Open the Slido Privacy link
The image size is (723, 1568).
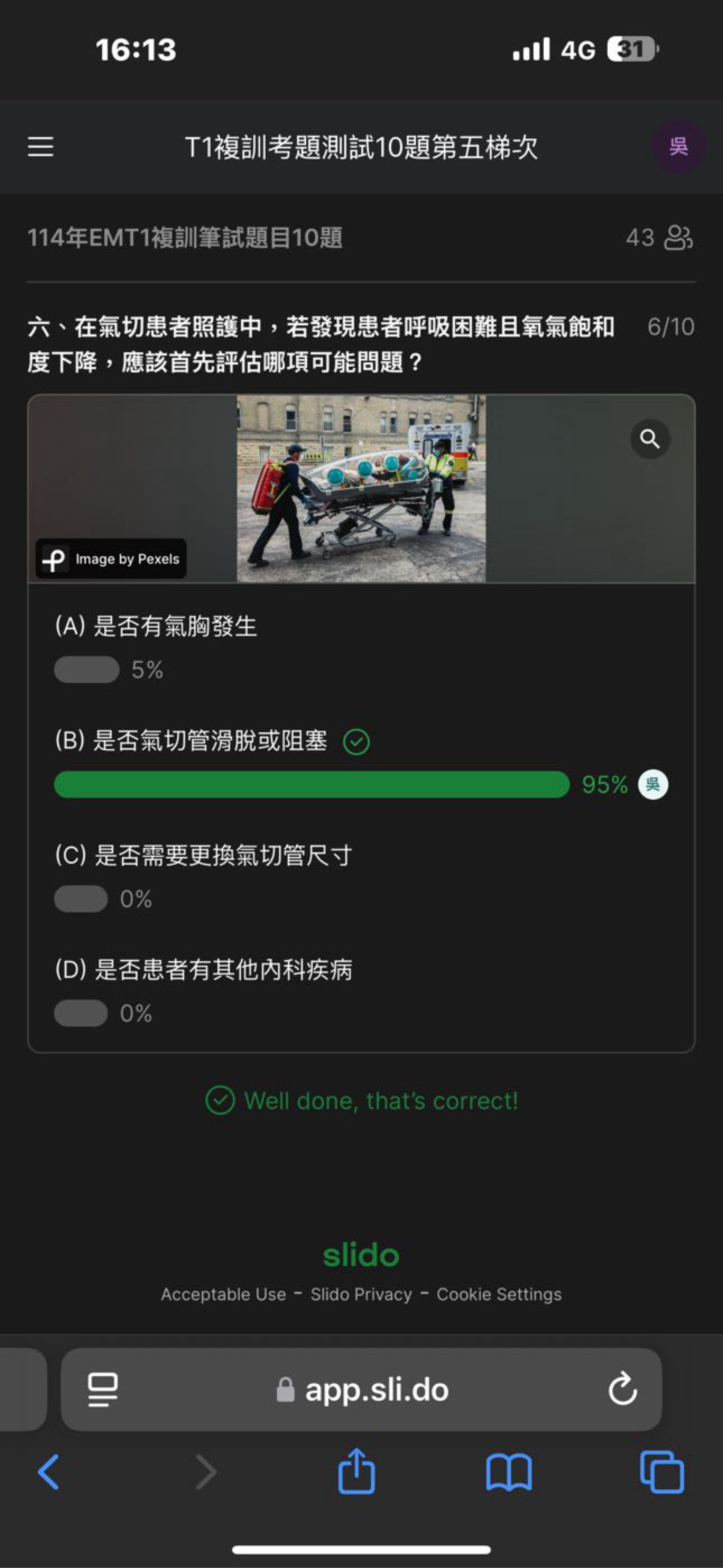pyautogui.click(x=361, y=1294)
